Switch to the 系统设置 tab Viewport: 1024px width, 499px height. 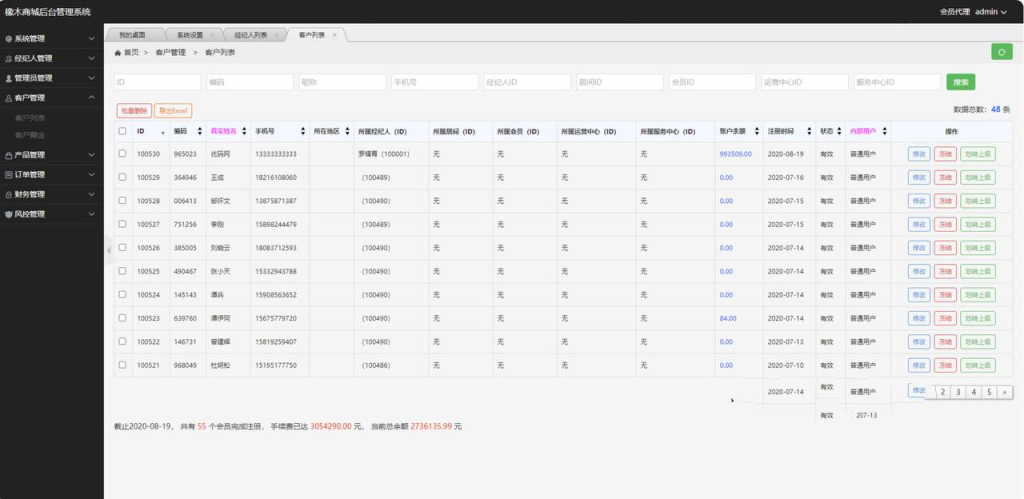(190, 35)
